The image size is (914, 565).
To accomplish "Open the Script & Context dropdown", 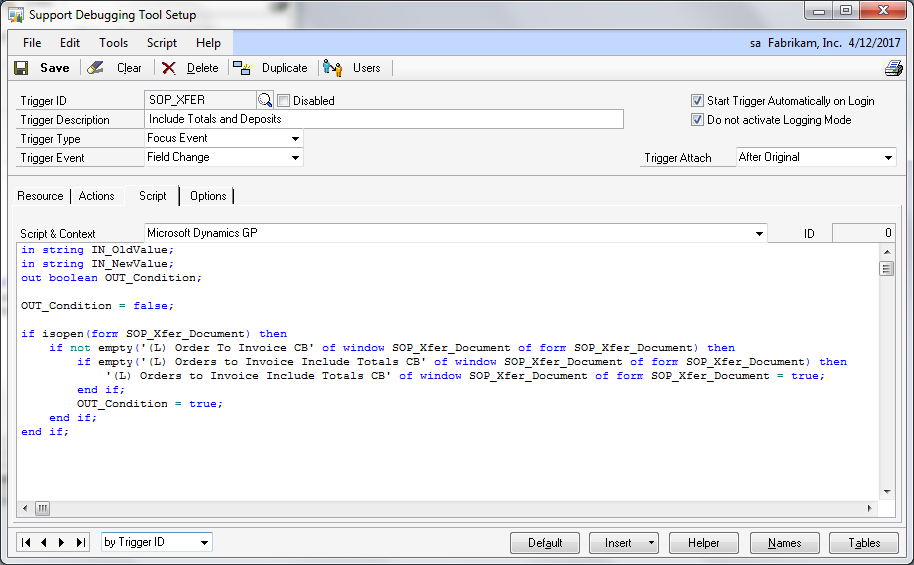I will 759,233.
